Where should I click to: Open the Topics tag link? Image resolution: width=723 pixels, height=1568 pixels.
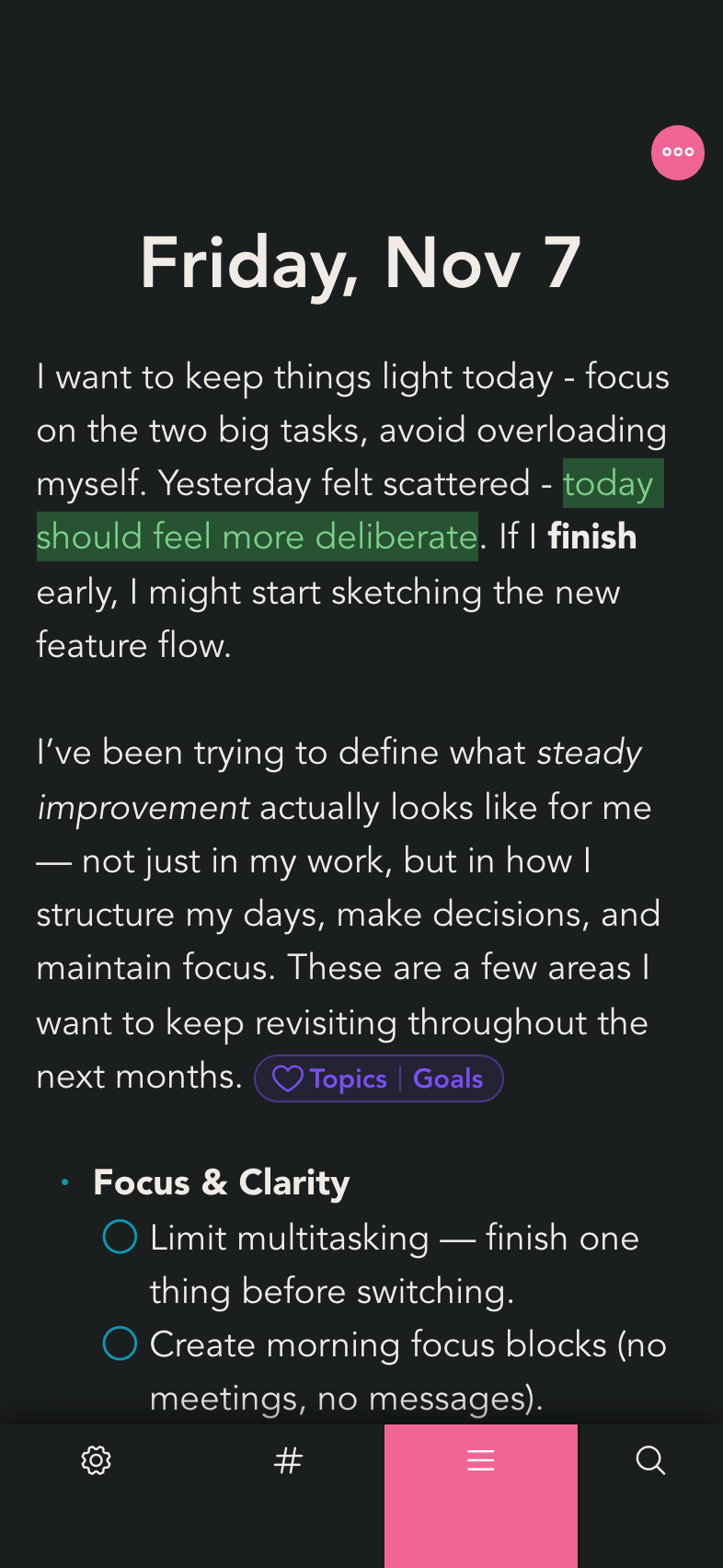pos(349,1078)
